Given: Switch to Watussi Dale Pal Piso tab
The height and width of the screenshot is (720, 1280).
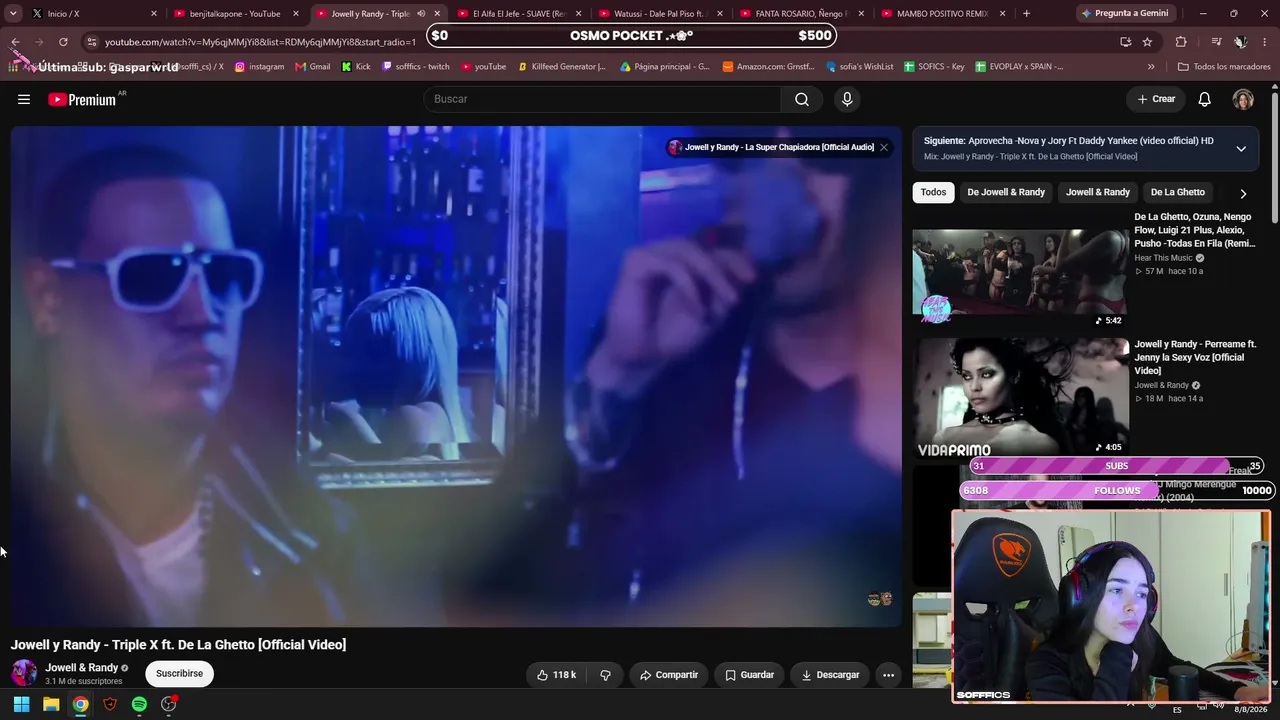Looking at the screenshot, I should [660, 14].
